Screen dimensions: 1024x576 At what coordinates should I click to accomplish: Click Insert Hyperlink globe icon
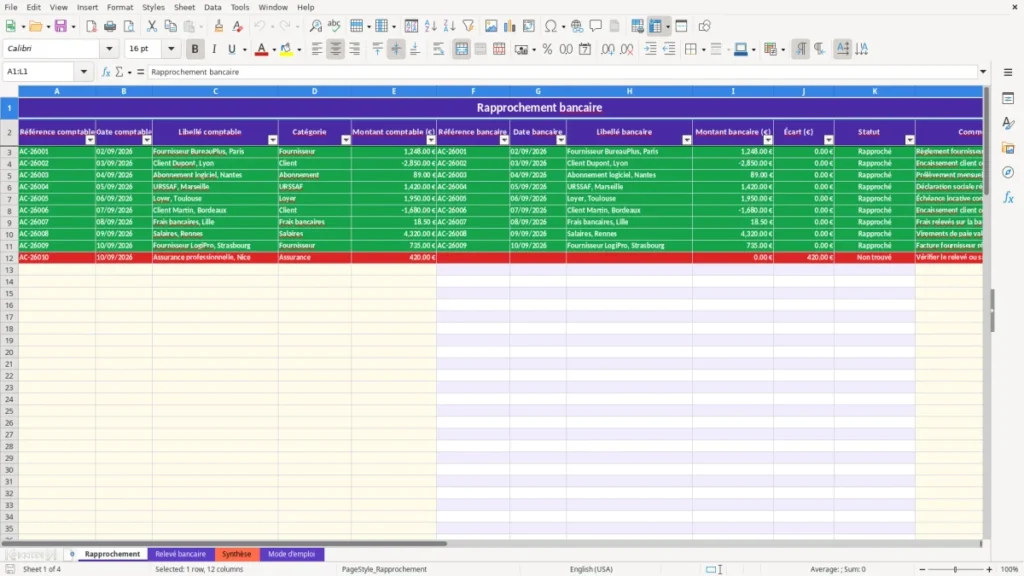pyautogui.click(x=577, y=26)
